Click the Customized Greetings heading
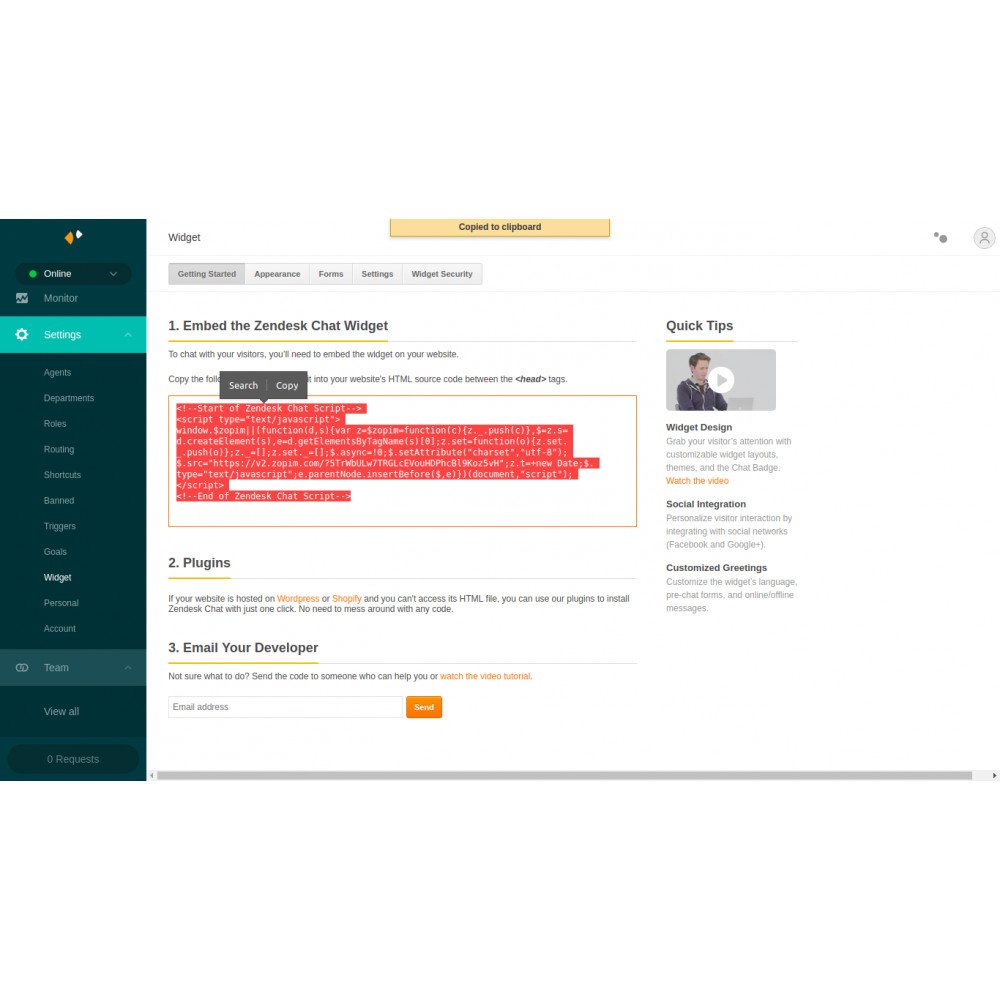This screenshot has height=1000, width=1000. coord(716,568)
